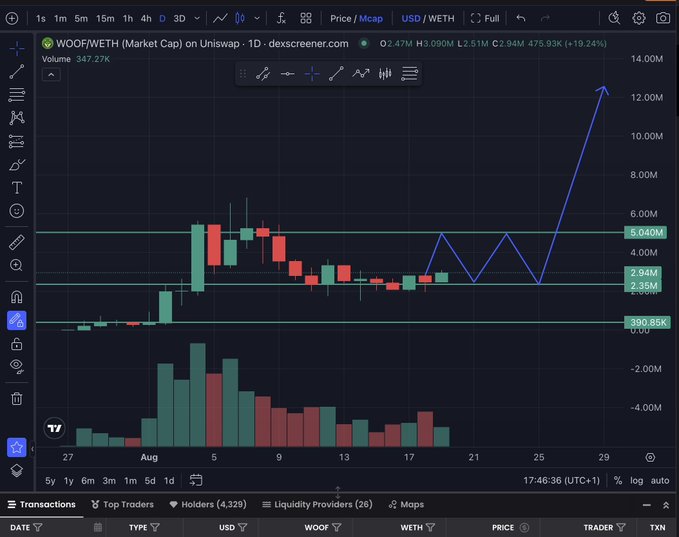Toggle percent scale
Screen dimensions: 679x537
(x=618, y=481)
